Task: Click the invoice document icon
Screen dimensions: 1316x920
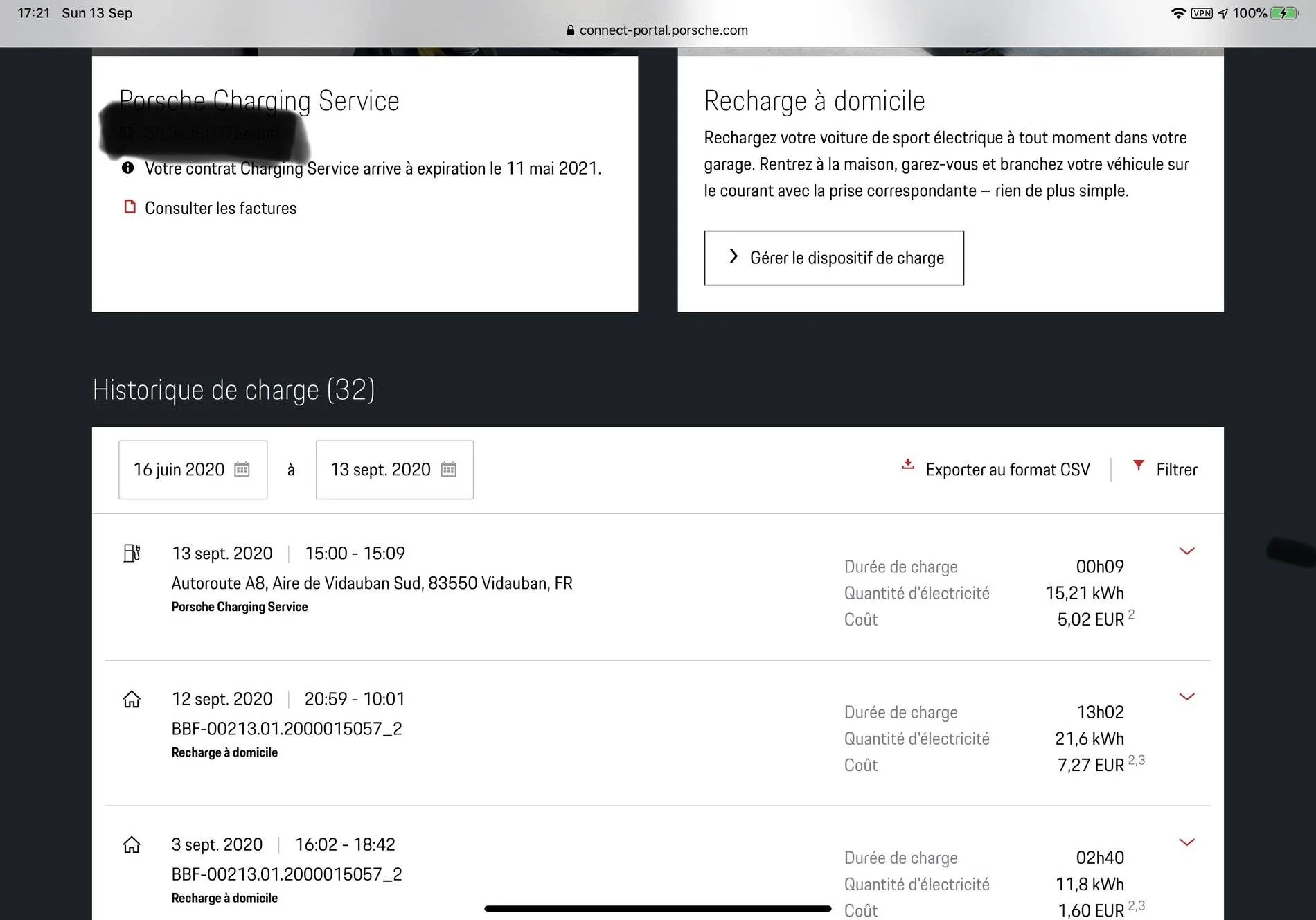Action: [130, 206]
